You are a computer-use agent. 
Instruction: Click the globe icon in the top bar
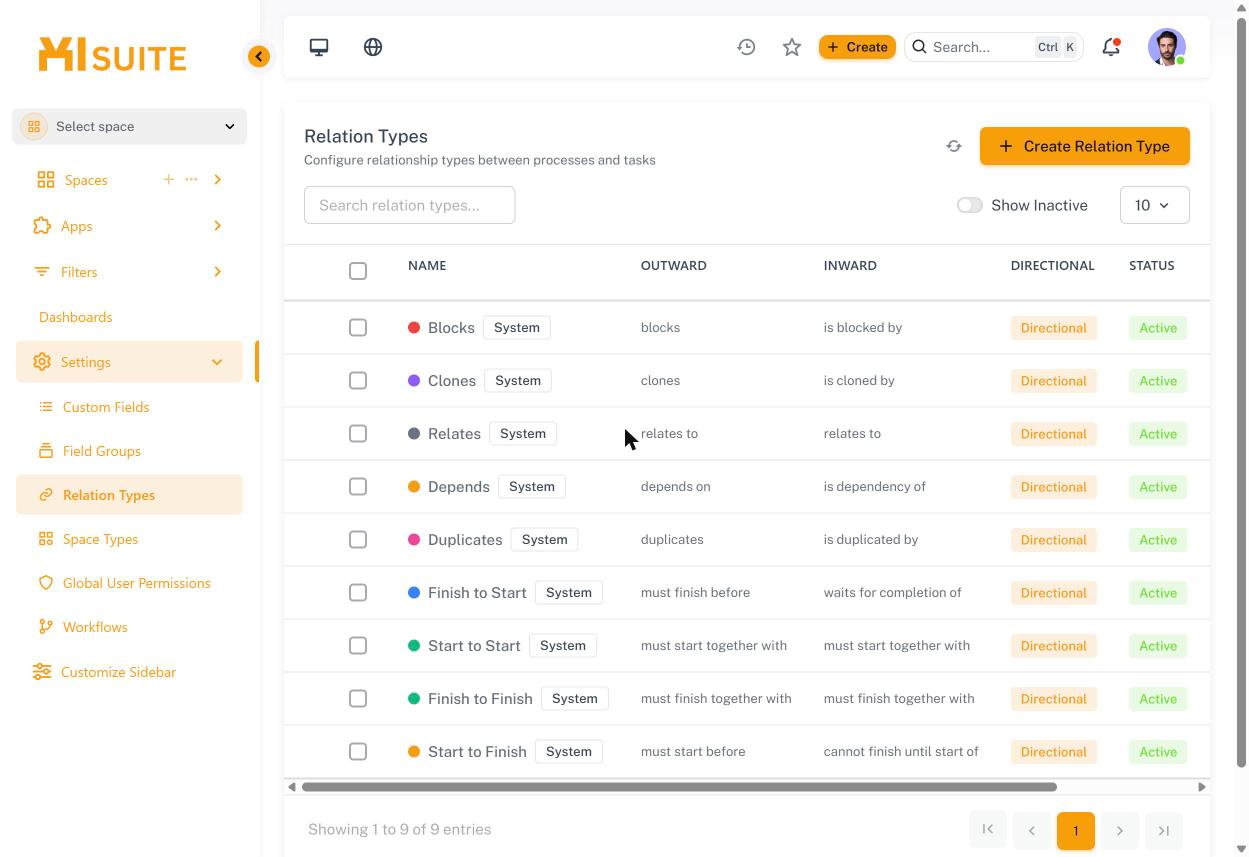(373, 47)
